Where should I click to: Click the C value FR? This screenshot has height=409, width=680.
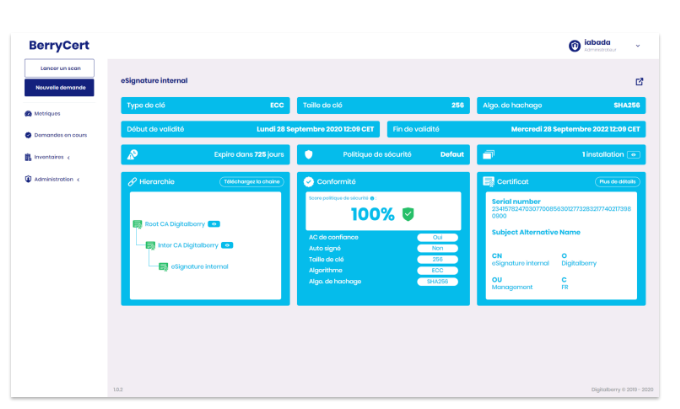(565, 287)
